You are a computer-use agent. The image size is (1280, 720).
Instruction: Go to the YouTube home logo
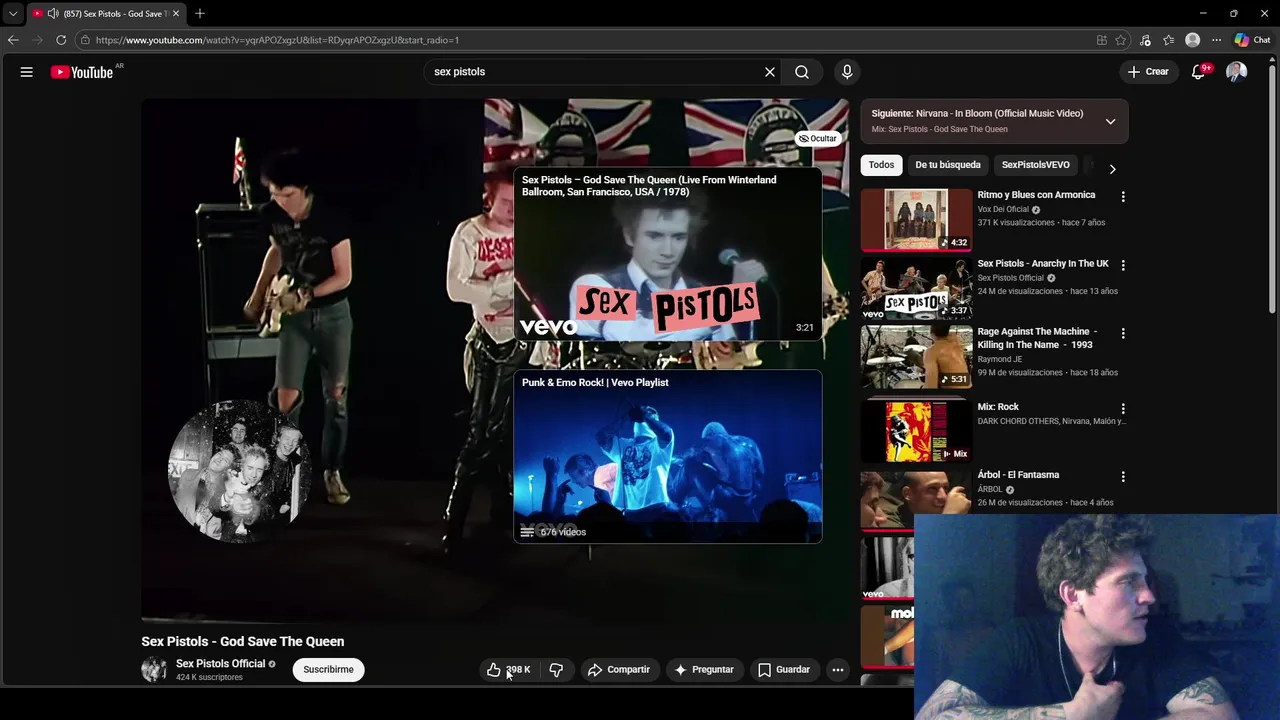coord(82,72)
